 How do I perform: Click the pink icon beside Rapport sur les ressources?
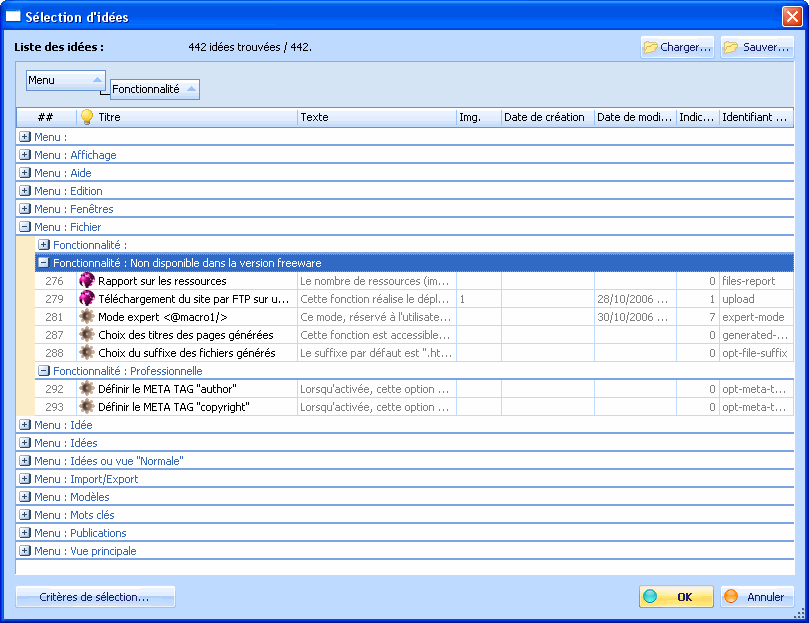(87, 281)
